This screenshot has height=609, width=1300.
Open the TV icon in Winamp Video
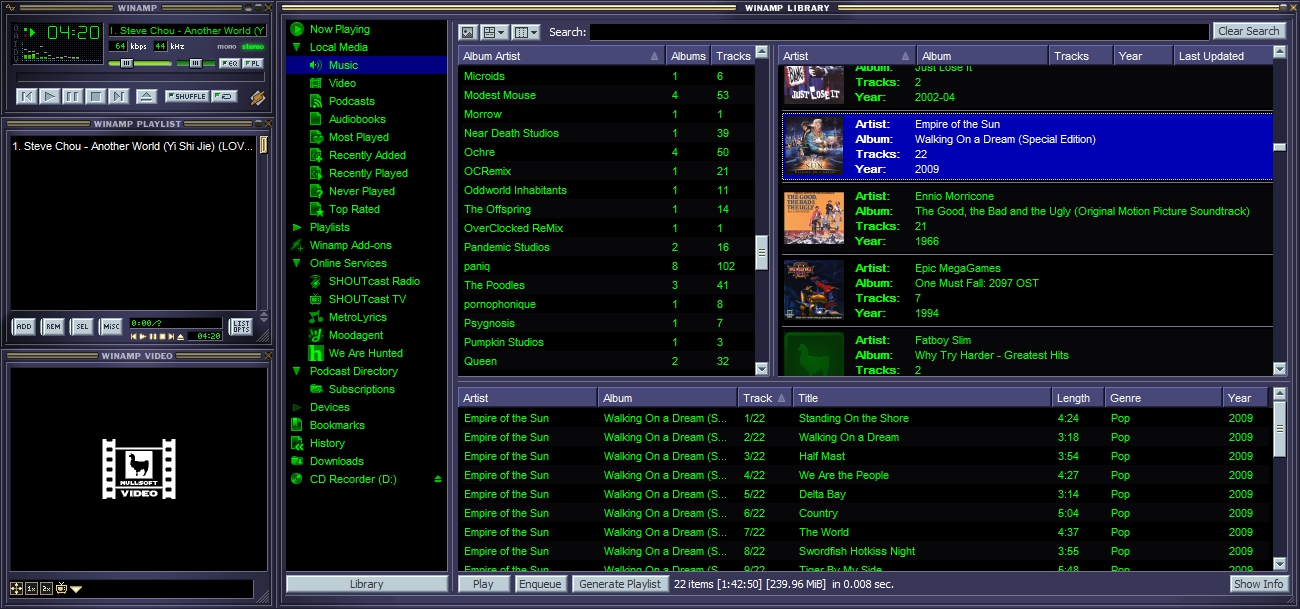[x=60, y=589]
